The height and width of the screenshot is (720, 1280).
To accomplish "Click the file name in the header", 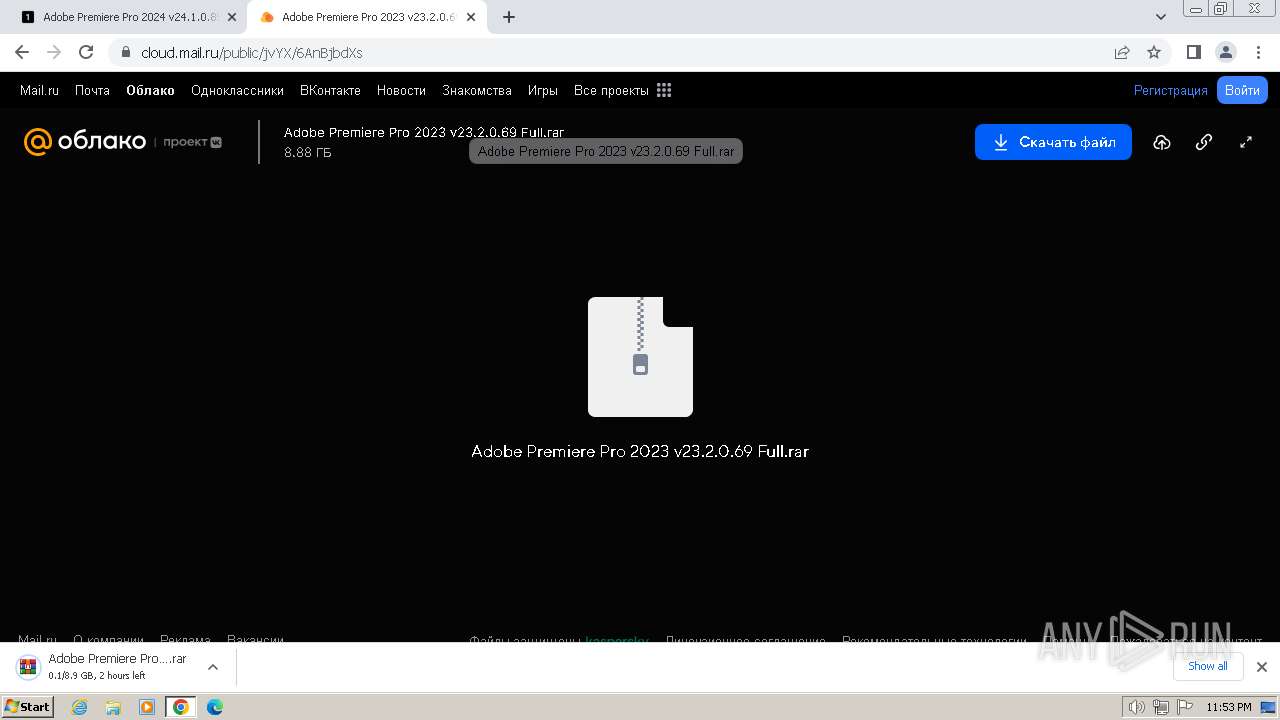I will click(x=424, y=132).
